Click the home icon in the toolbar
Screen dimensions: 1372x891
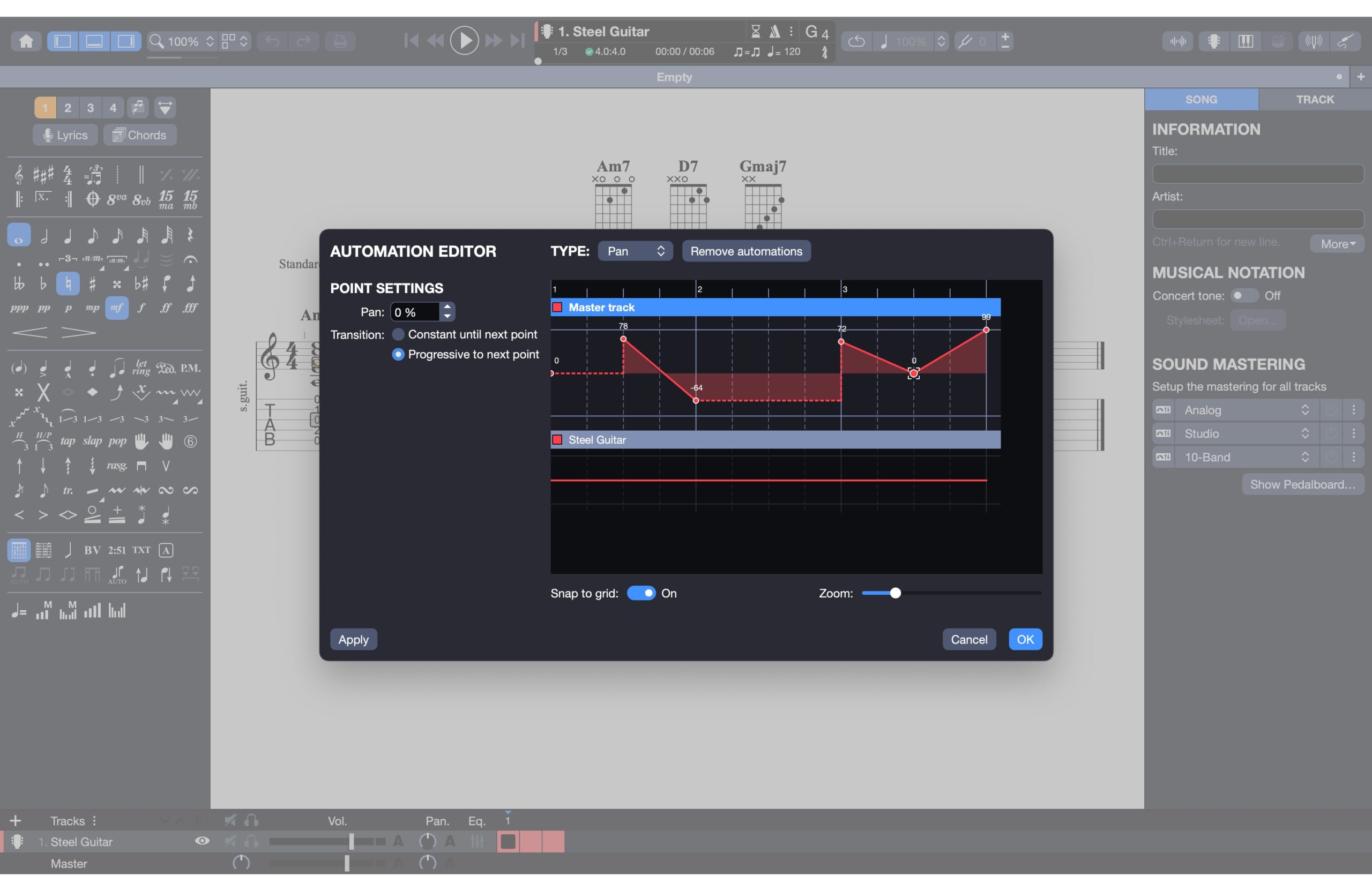pyautogui.click(x=26, y=41)
